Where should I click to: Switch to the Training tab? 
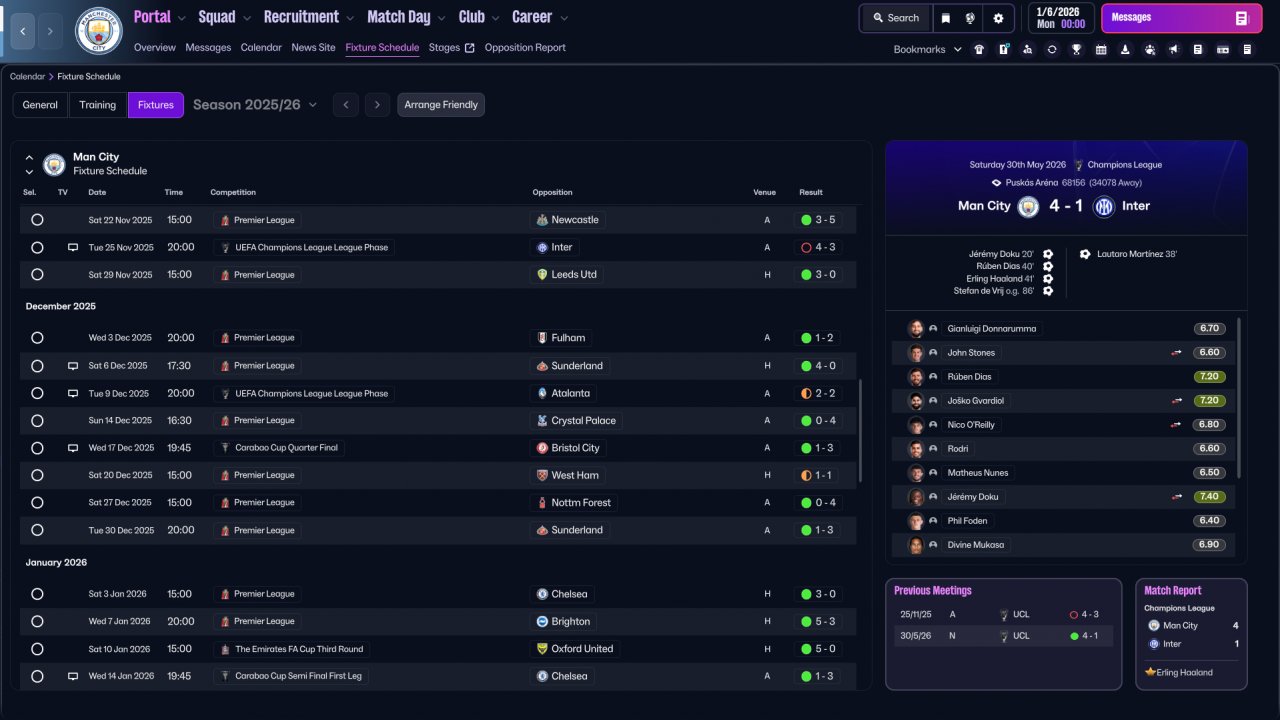98,105
